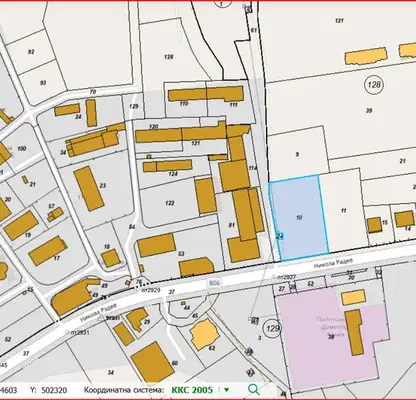This screenshot has height=400, width=416.
Task: Select the large building on parcel 23
Action: (x=89, y=189)
